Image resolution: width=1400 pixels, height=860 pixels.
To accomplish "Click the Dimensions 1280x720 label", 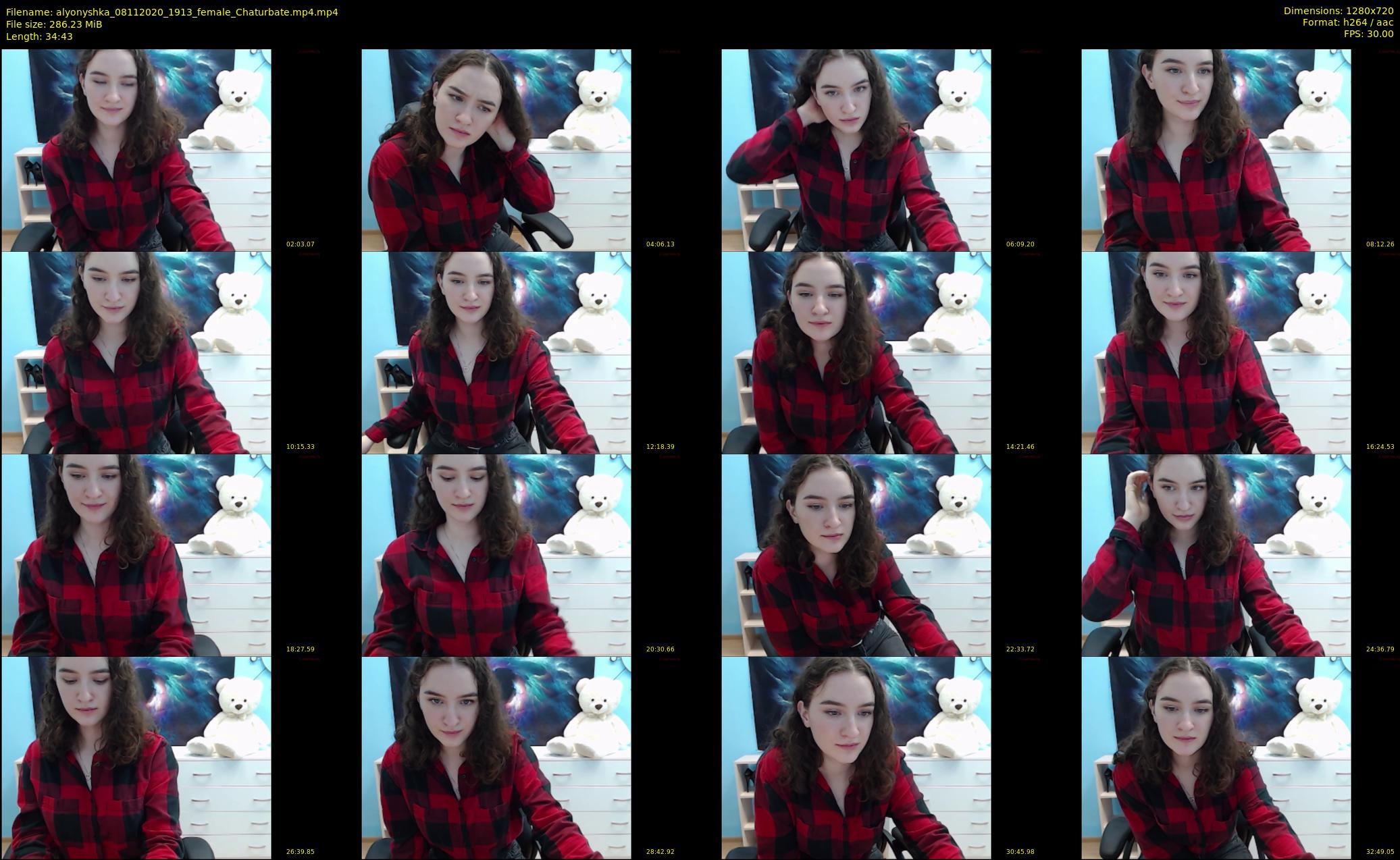I will click(x=1338, y=11).
